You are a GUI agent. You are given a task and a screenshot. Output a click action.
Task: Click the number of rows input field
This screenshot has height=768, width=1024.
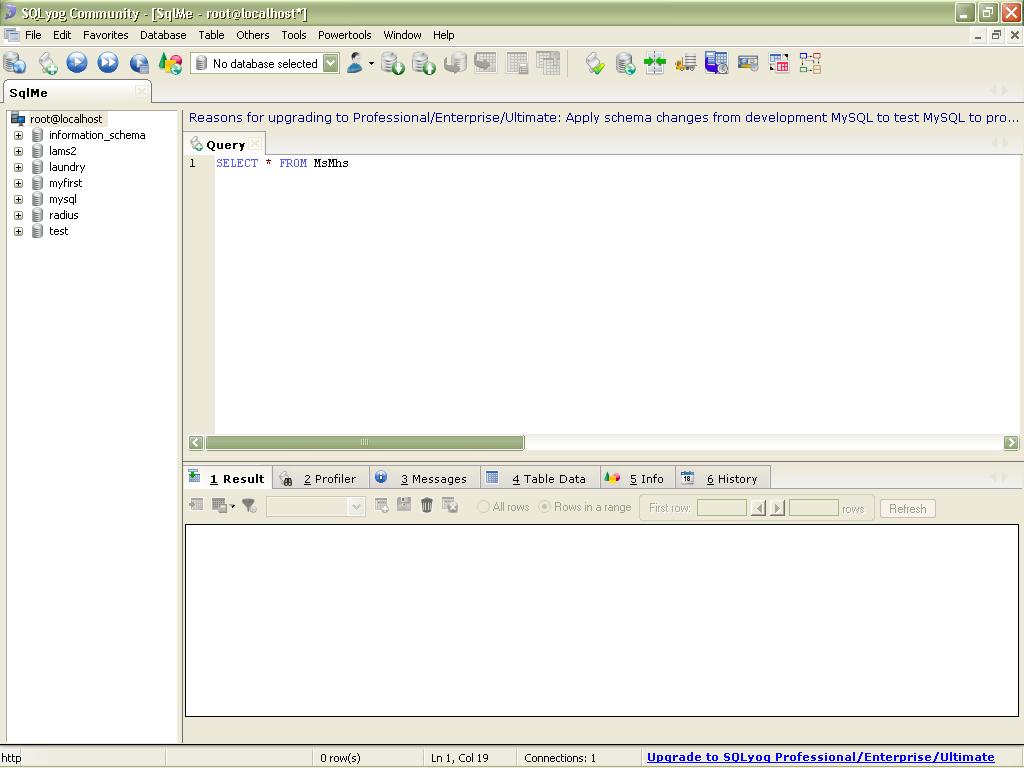pyautogui.click(x=814, y=507)
